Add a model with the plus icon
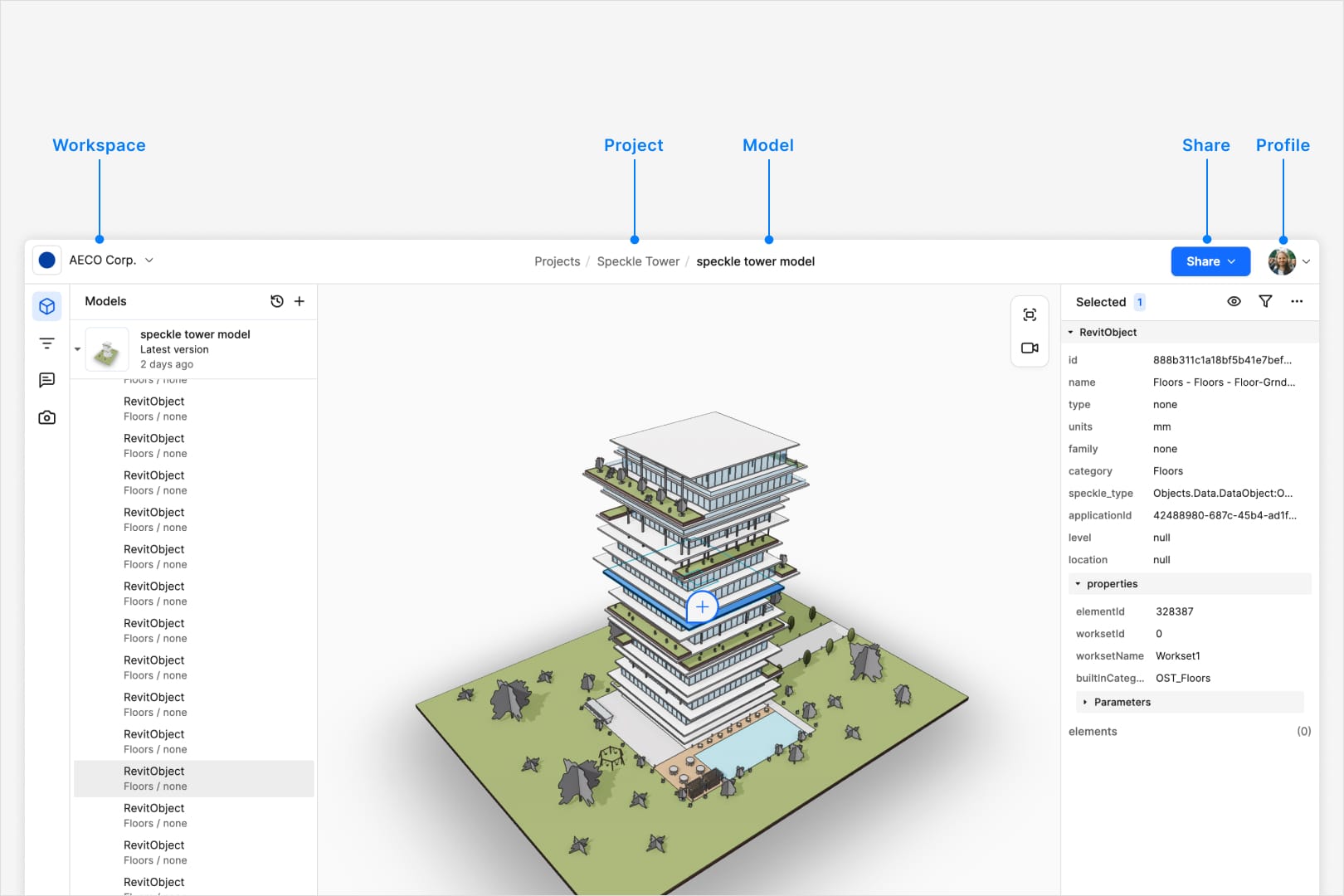1344x896 pixels. (299, 301)
